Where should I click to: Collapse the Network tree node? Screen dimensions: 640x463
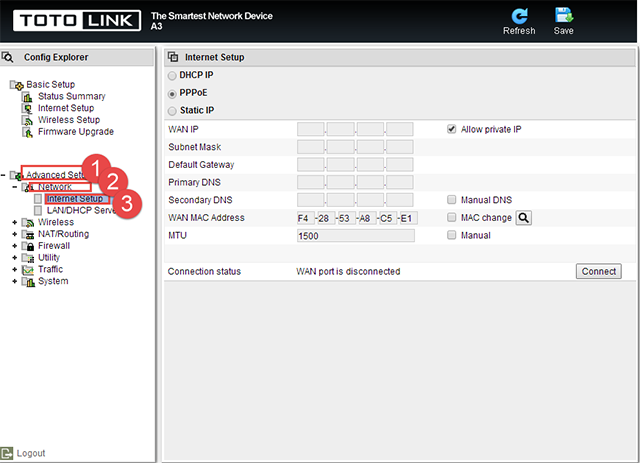point(15,187)
